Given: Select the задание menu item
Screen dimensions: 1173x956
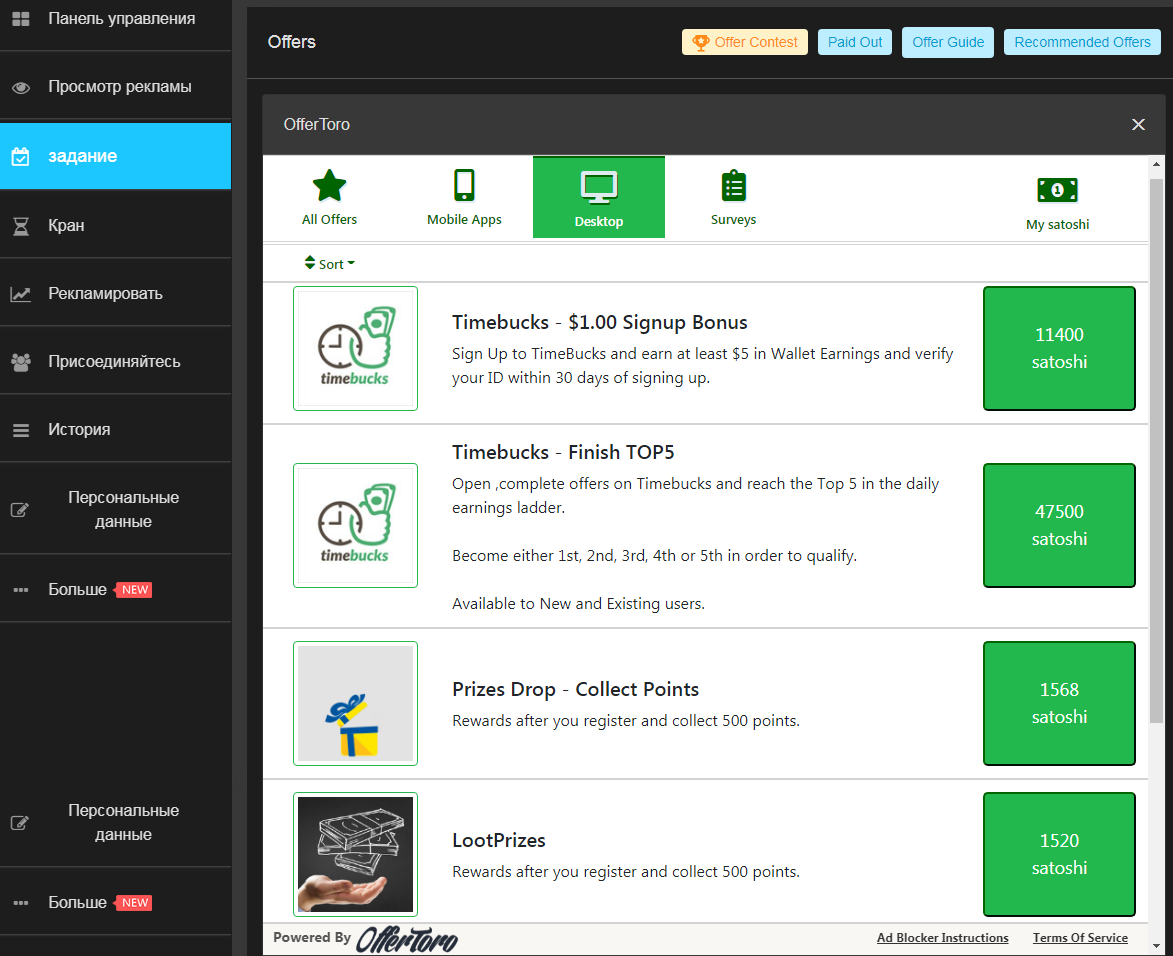Looking at the screenshot, I should pos(115,156).
